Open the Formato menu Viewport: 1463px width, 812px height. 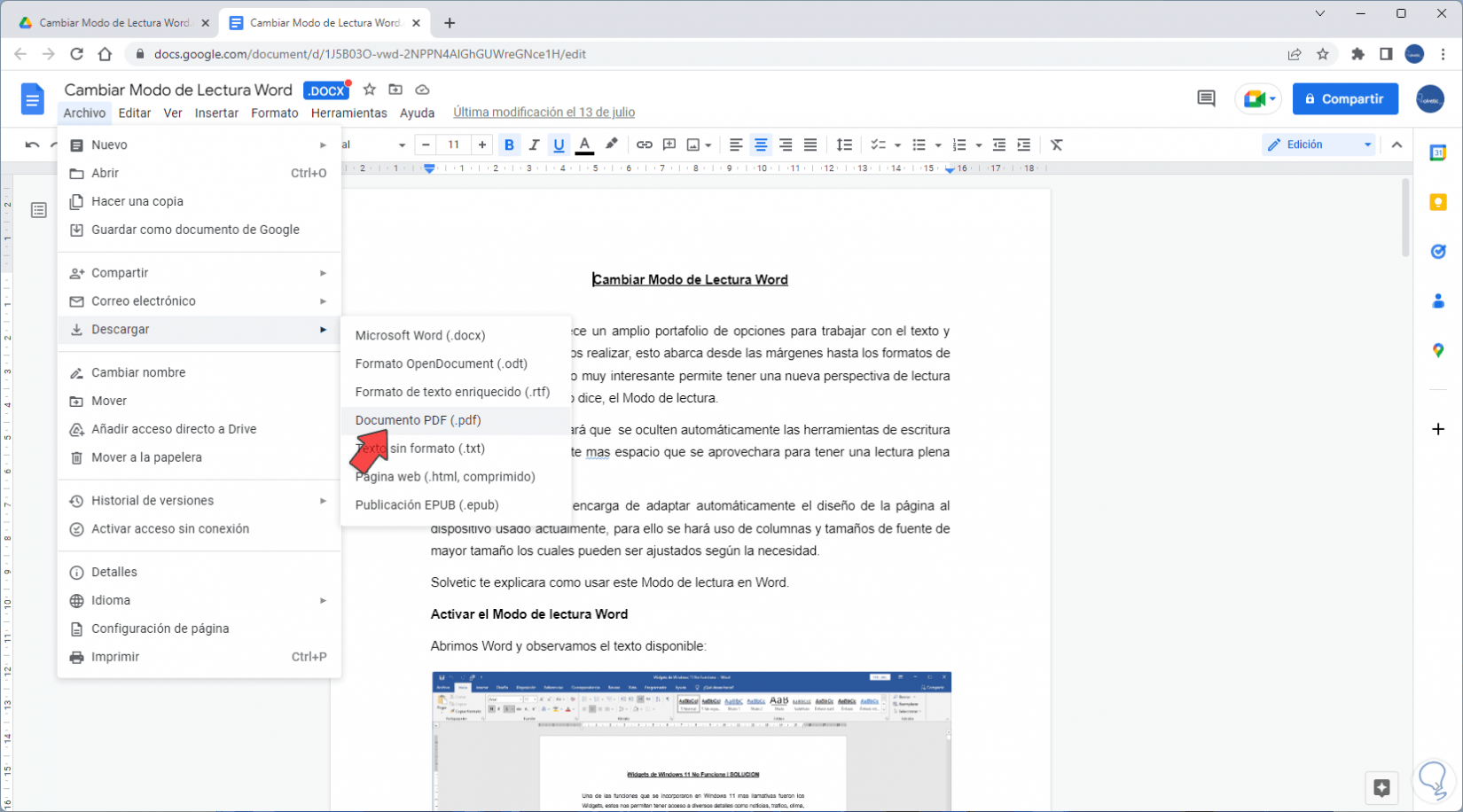tap(275, 113)
